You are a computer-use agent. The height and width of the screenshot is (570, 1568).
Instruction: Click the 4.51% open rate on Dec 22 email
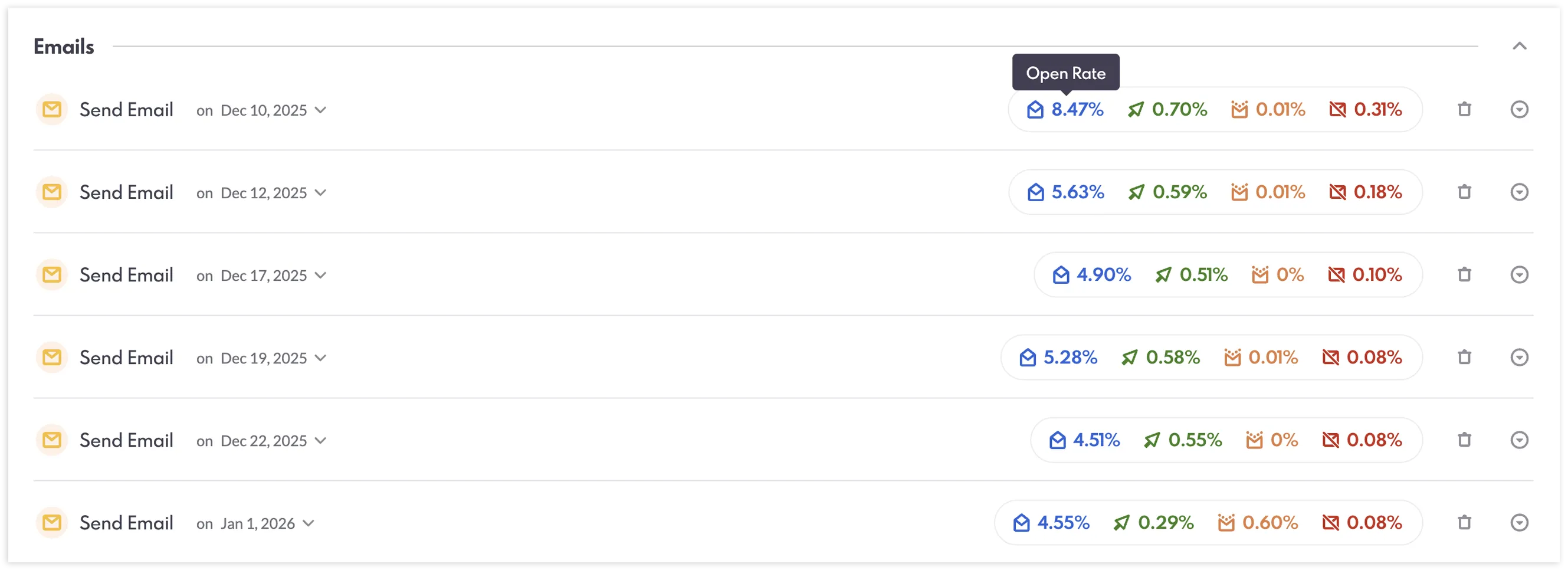point(1097,440)
